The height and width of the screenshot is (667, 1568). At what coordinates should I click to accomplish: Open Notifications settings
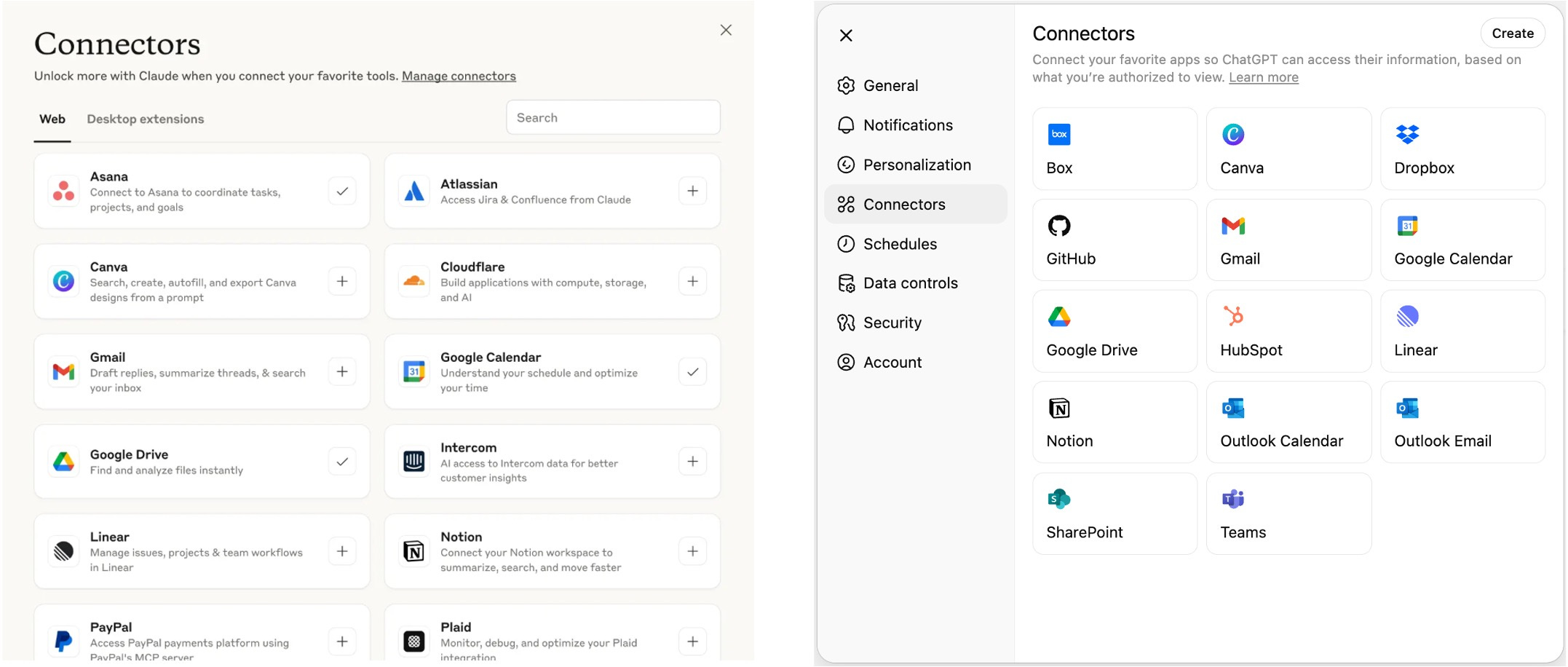point(916,125)
